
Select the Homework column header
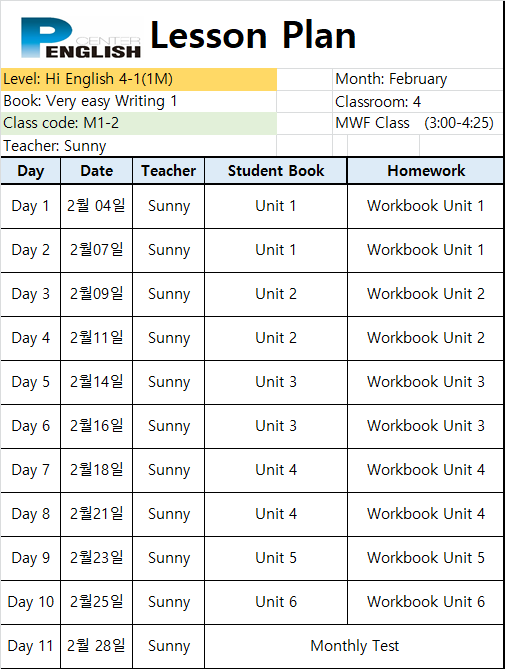(x=426, y=171)
